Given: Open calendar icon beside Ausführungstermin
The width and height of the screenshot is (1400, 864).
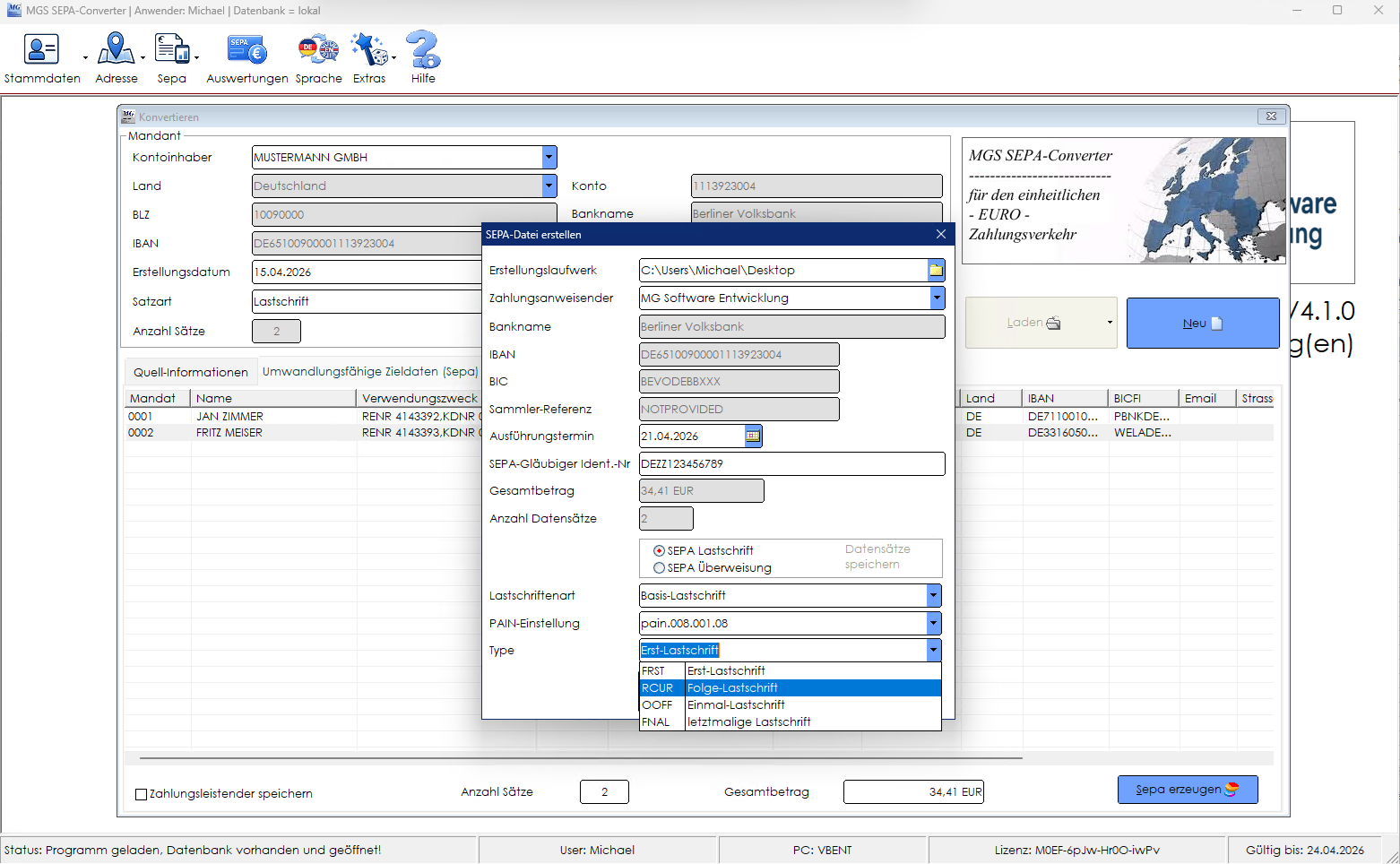Looking at the screenshot, I should click(753, 436).
